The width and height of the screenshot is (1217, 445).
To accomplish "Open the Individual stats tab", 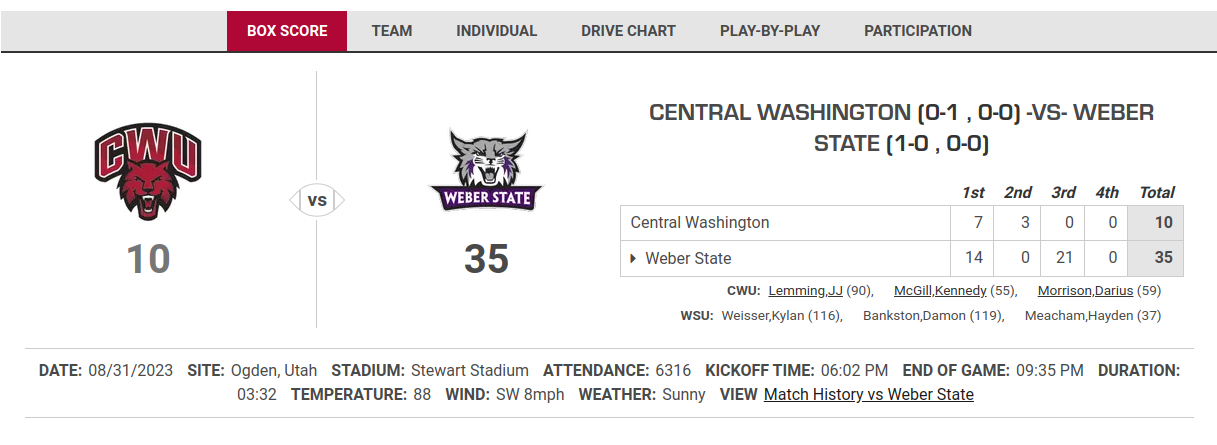I will click(x=497, y=31).
